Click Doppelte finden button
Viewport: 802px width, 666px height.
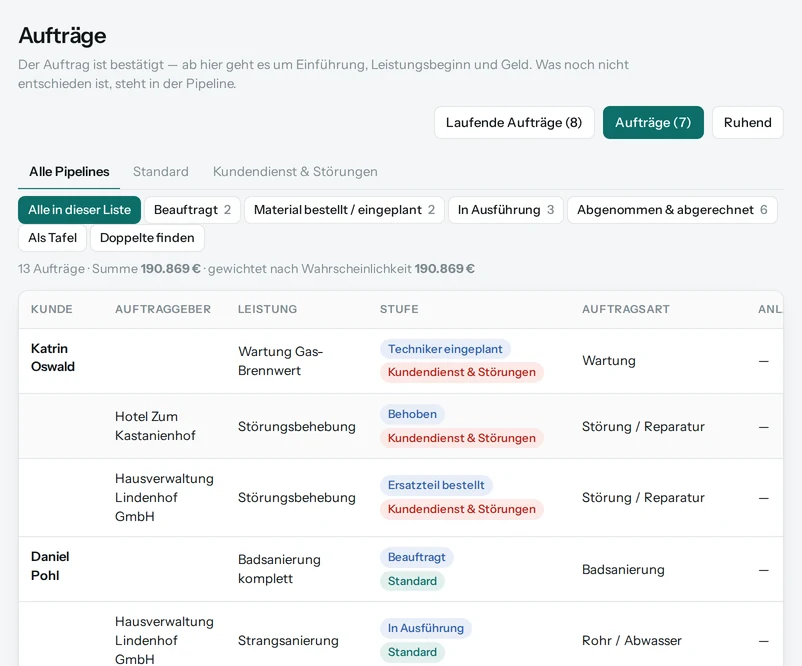pos(147,238)
